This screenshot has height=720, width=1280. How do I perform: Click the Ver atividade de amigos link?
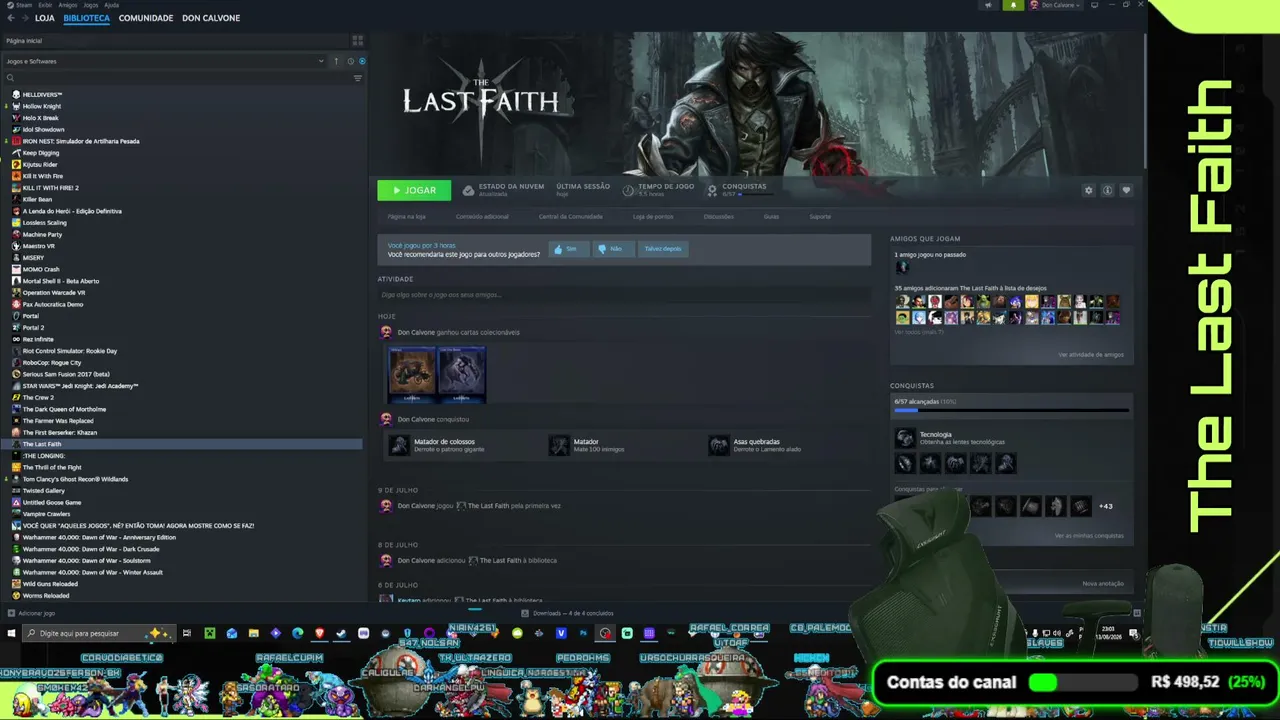tap(1091, 355)
